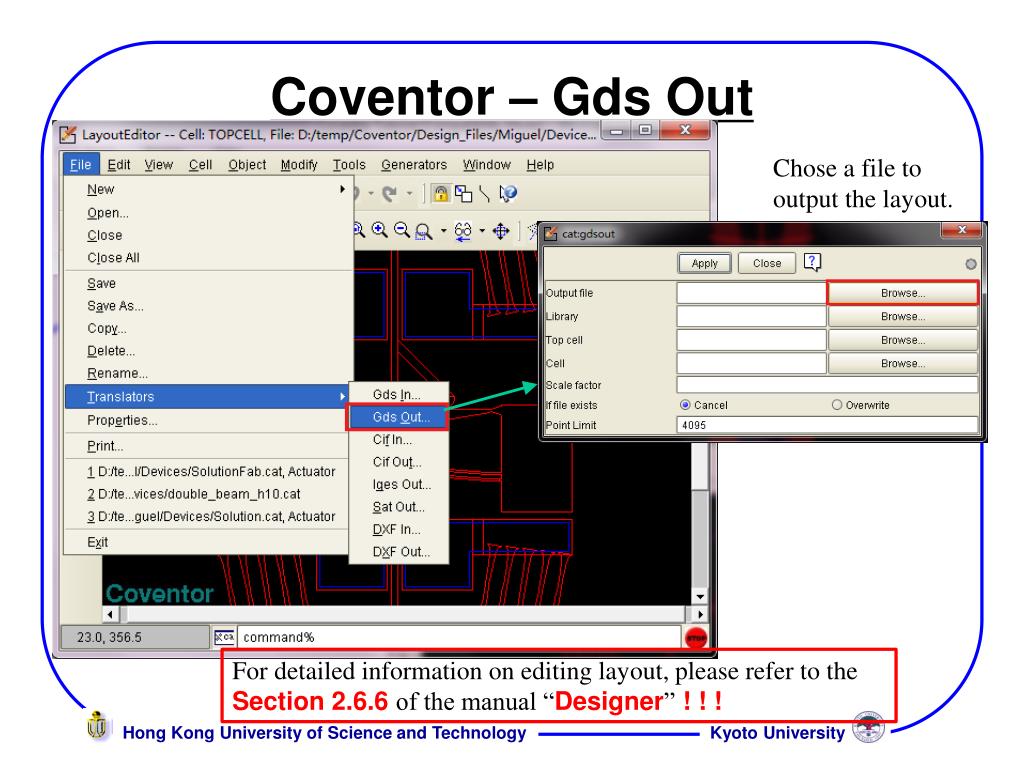
Task: Click the glasses previous view icon
Action: [x=463, y=231]
